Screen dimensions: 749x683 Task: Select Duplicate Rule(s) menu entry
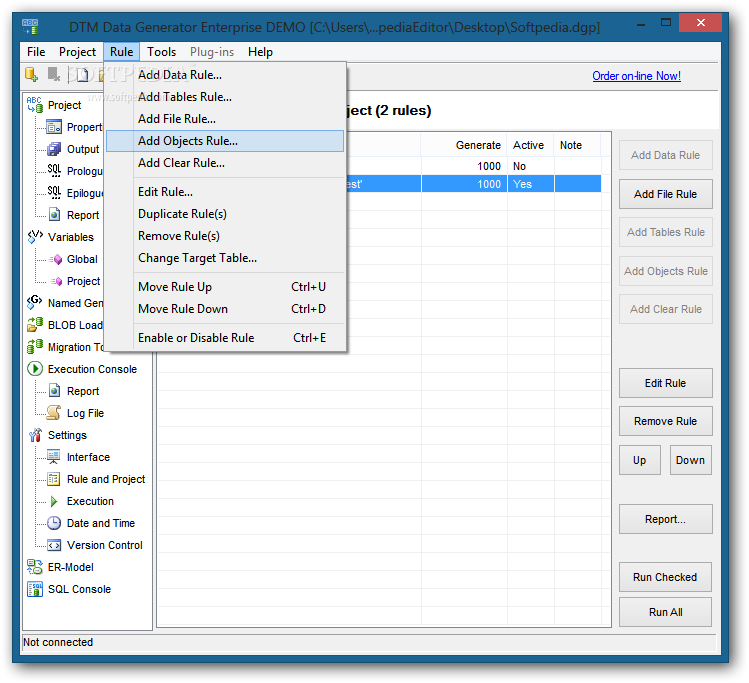coord(225,214)
